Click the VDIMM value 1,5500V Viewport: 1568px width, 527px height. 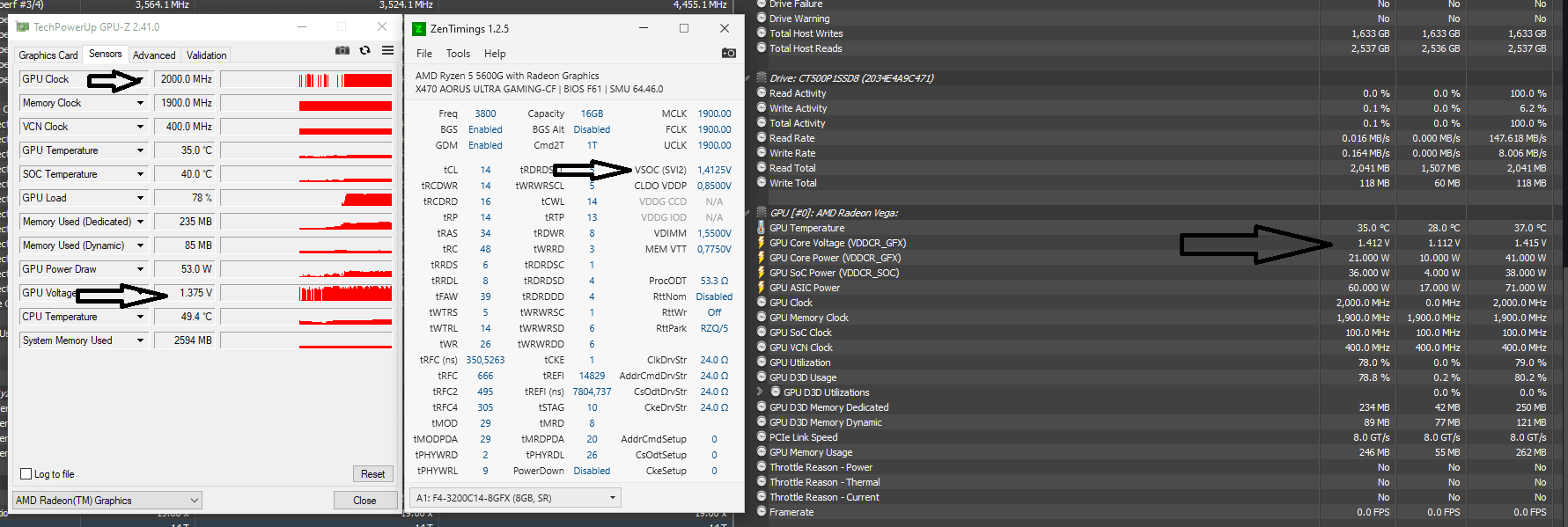tap(714, 233)
